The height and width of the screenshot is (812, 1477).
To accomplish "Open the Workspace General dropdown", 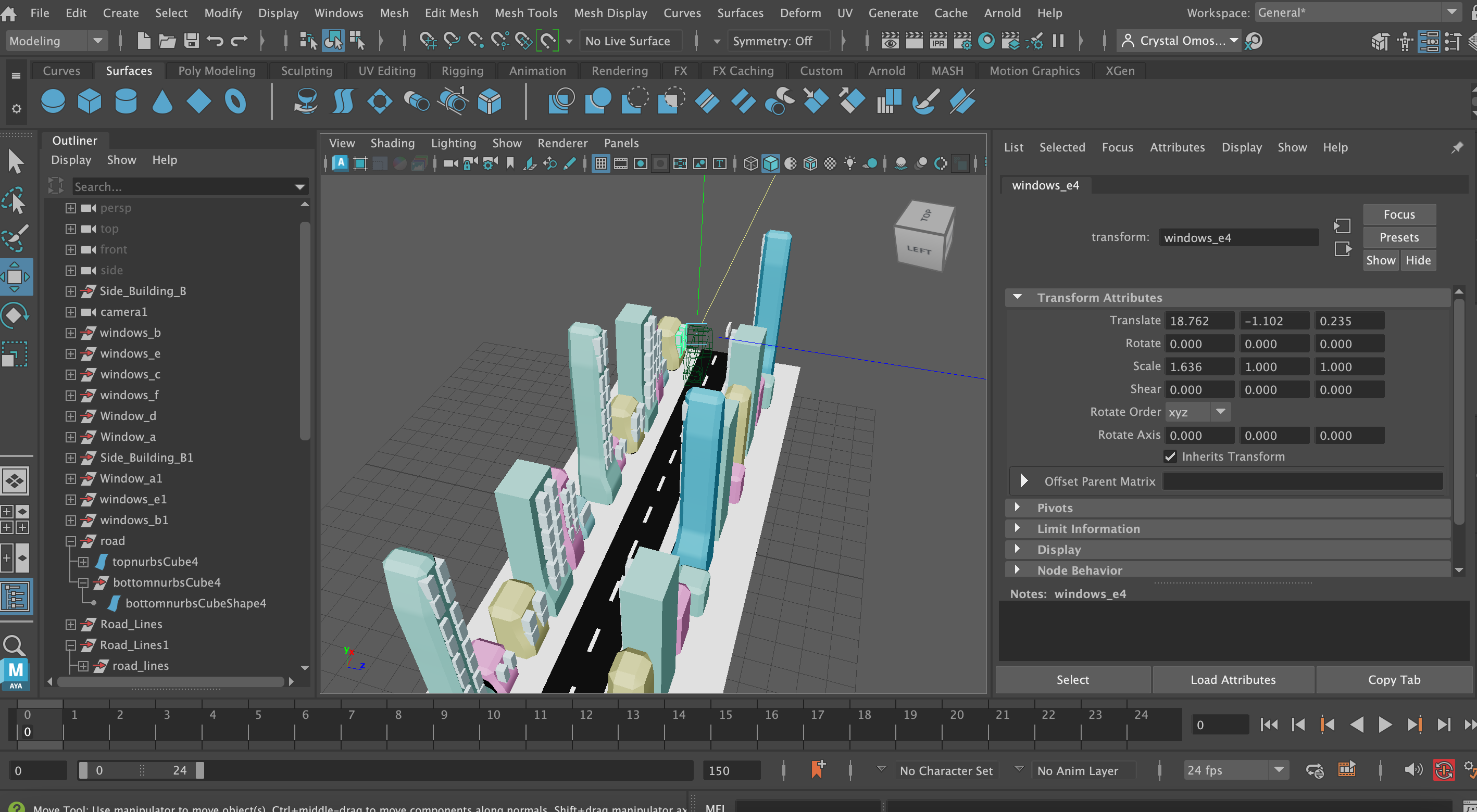I will 1358,12.
